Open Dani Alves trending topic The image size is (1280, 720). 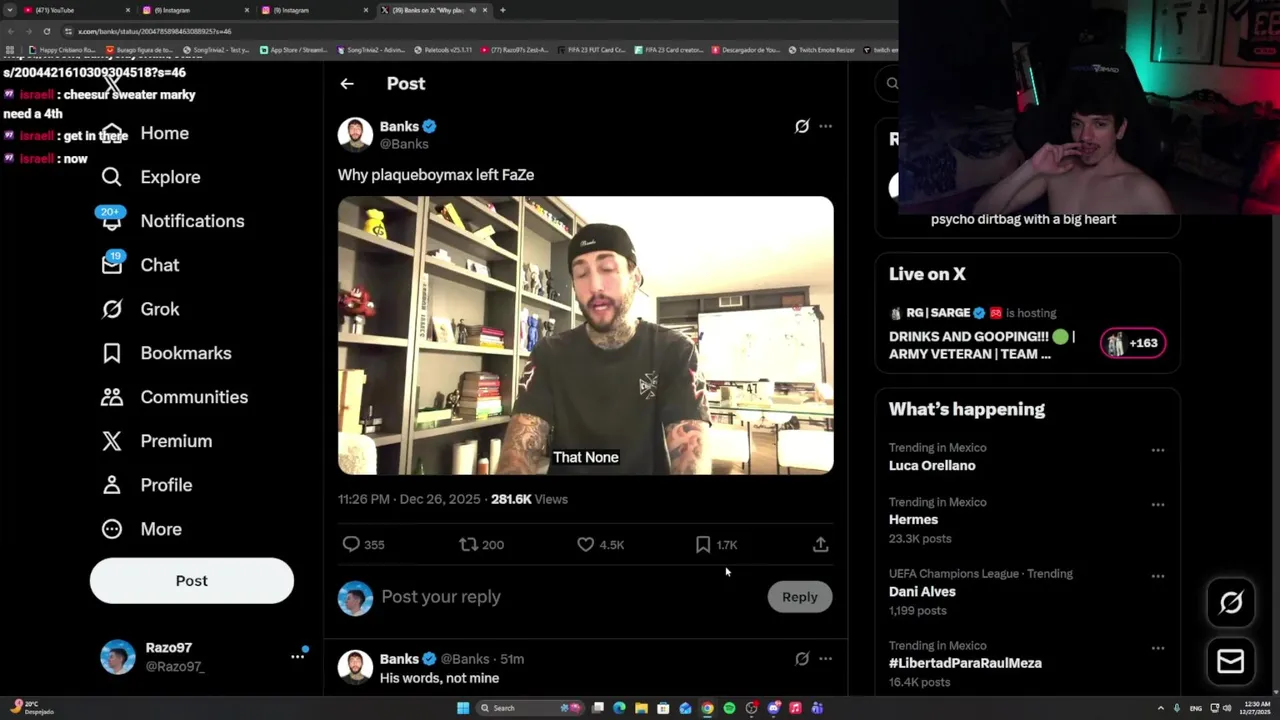[922, 592]
